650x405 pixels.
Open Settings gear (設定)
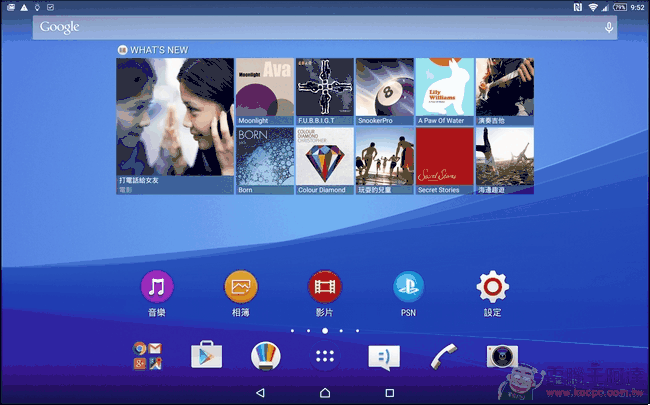pos(492,287)
